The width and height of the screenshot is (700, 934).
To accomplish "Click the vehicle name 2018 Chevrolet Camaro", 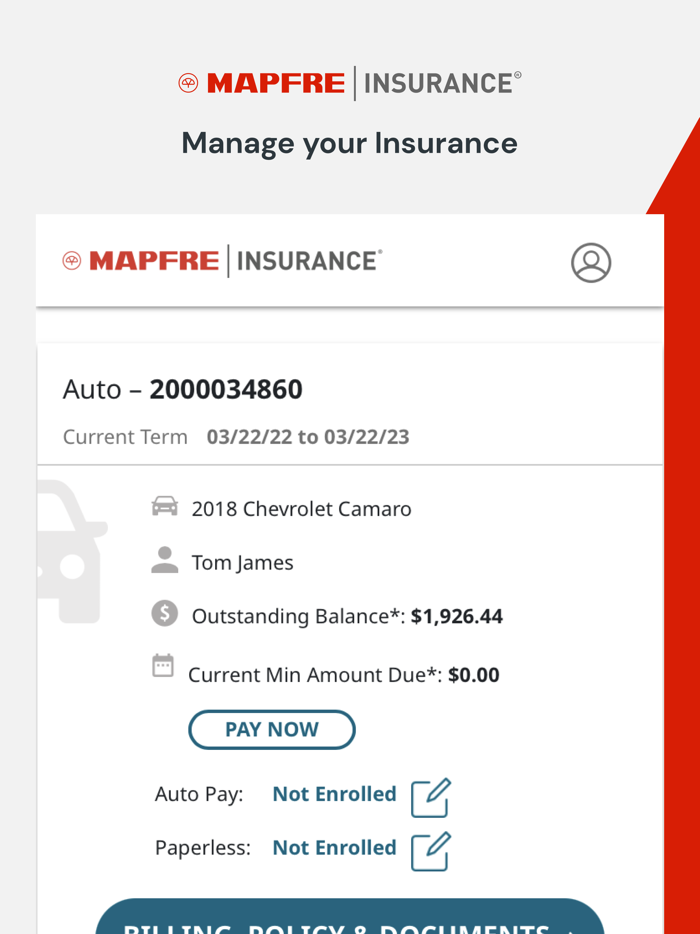I will 302,508.
